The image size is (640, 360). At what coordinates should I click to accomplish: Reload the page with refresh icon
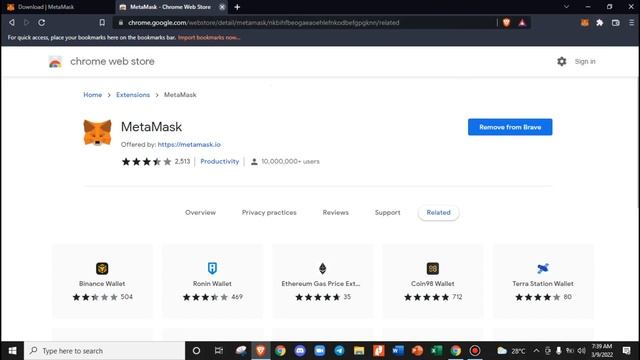click(42, 22)
